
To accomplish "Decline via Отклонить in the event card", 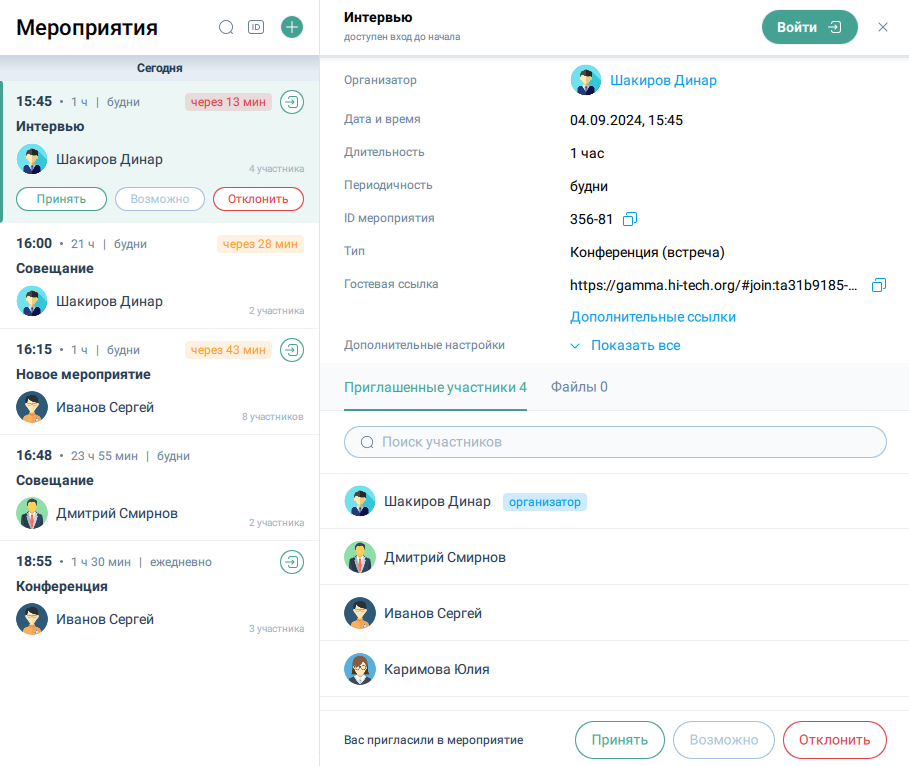I will 258,199.
